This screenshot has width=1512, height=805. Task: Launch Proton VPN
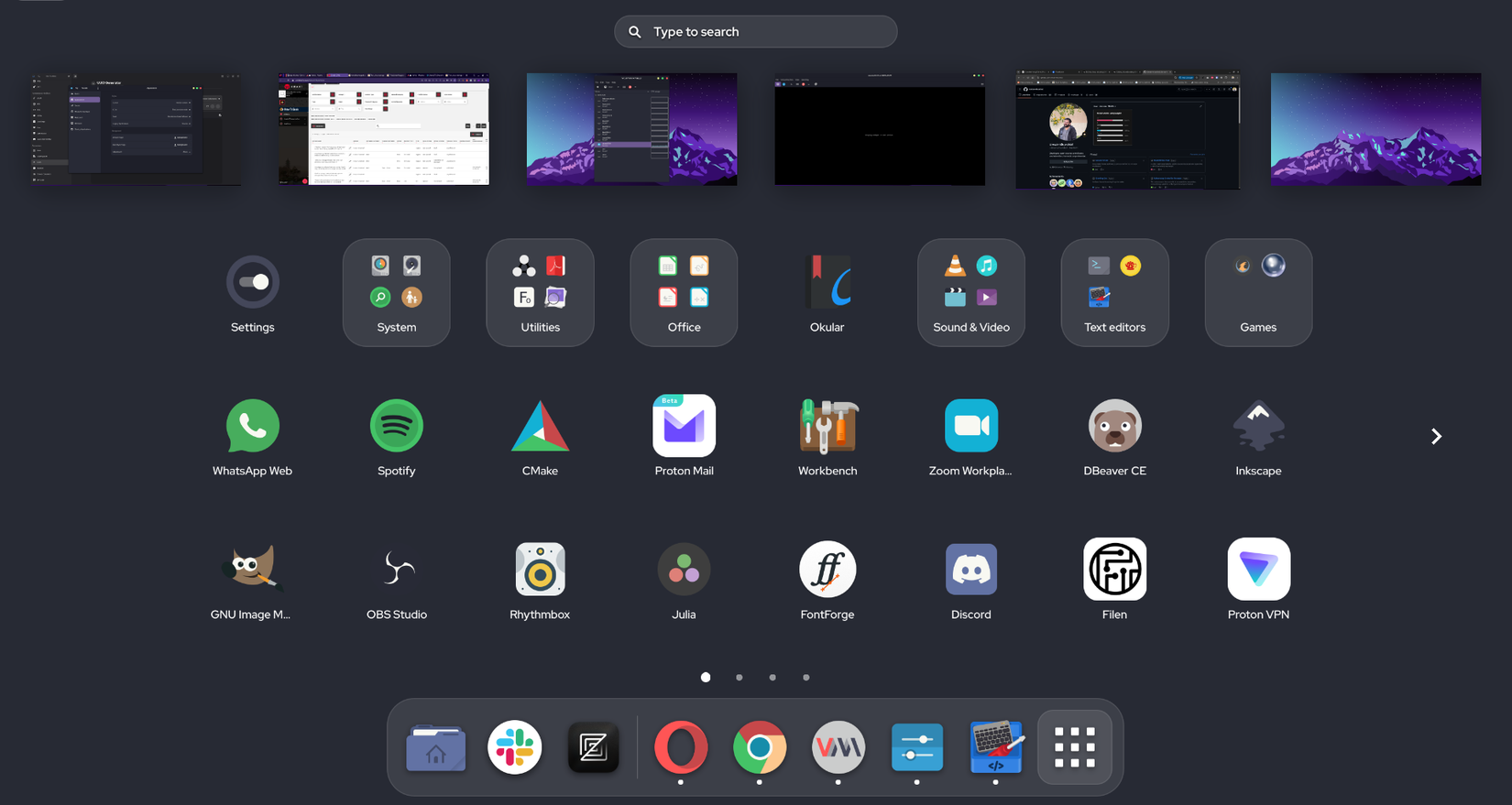(x=1258, y=581)
